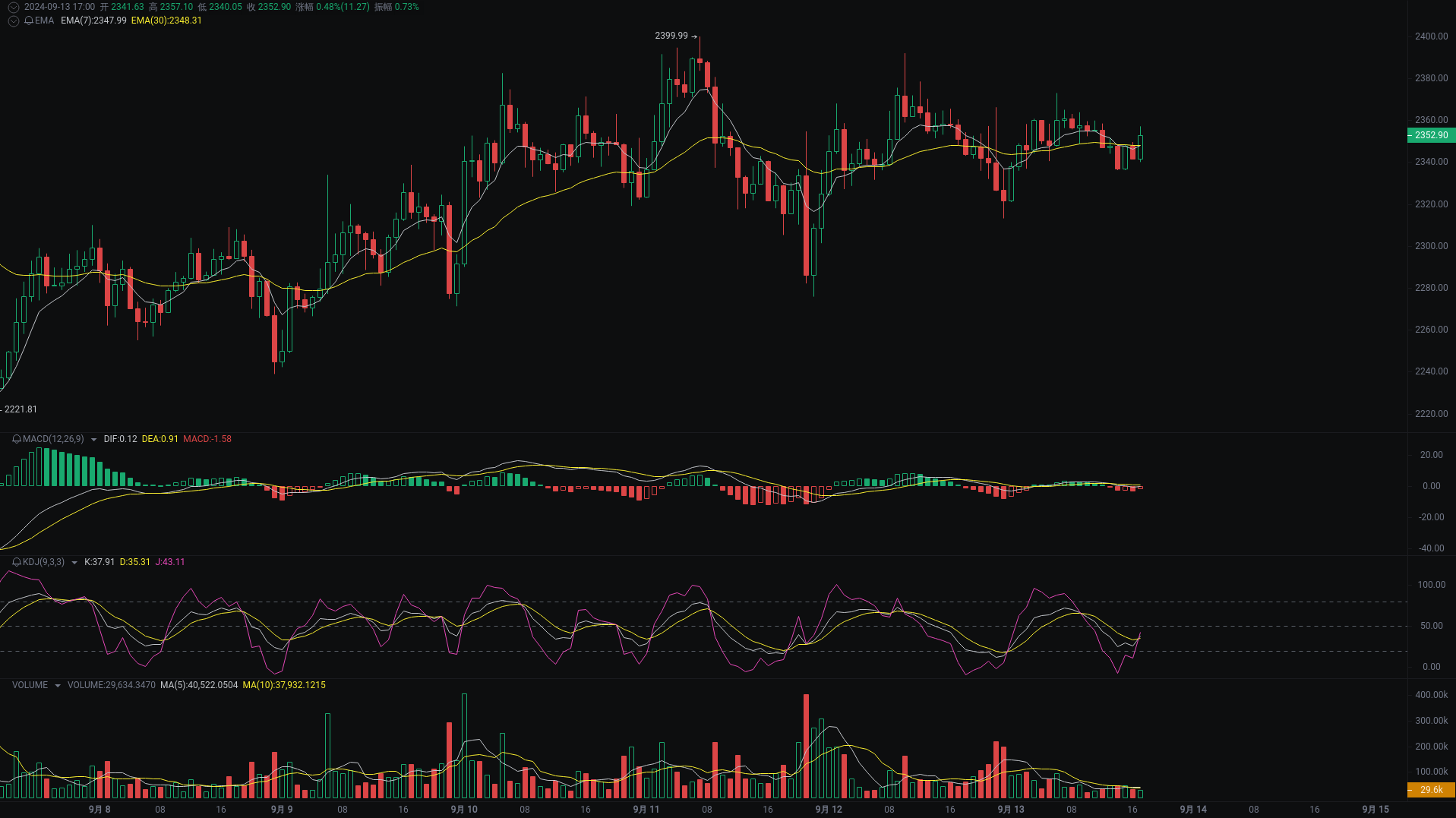Open the KDJ settings dropdown
Viewport: 1456px width, 818px height.
pos(73,562)
